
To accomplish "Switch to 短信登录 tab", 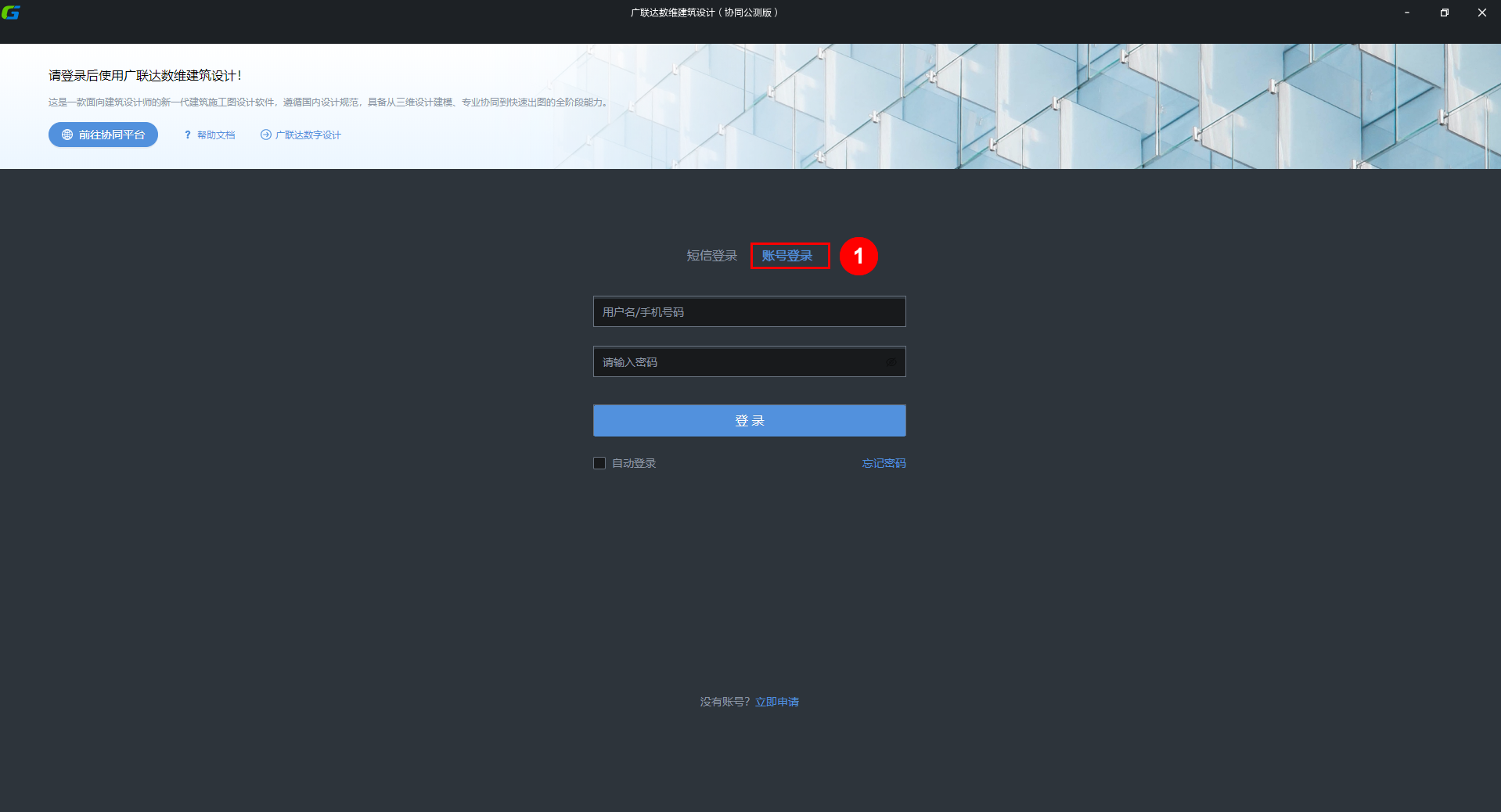I will (711, 256).
